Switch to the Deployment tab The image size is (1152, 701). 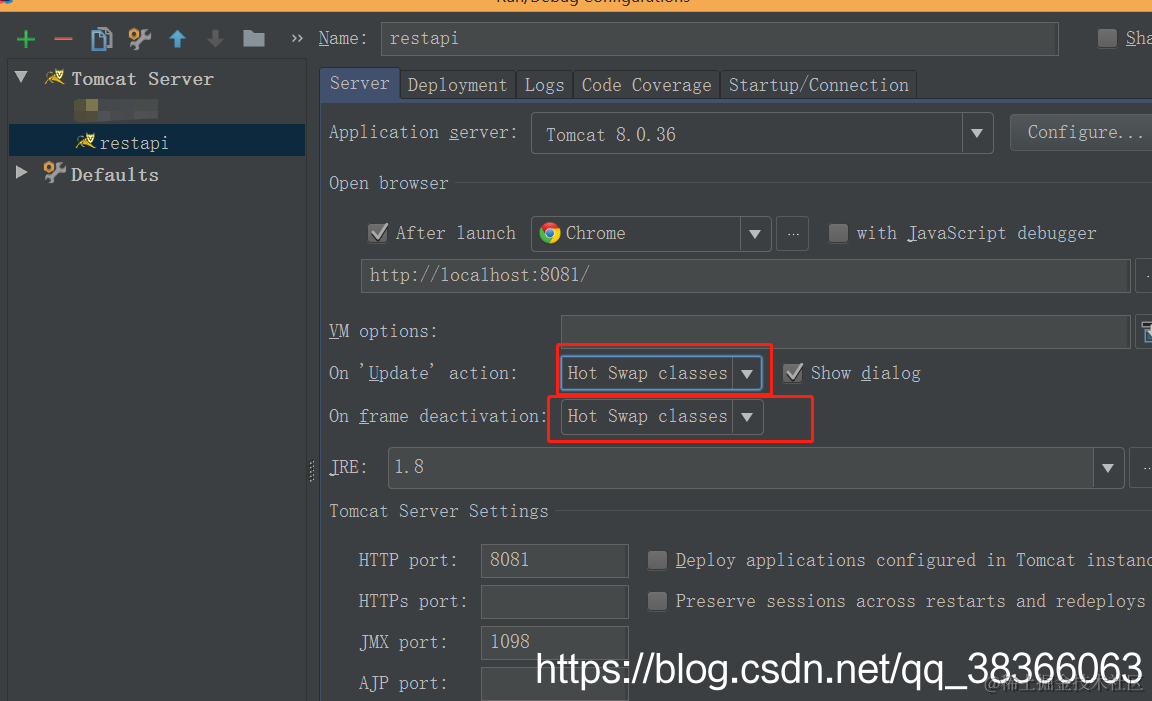pos(457,85)
